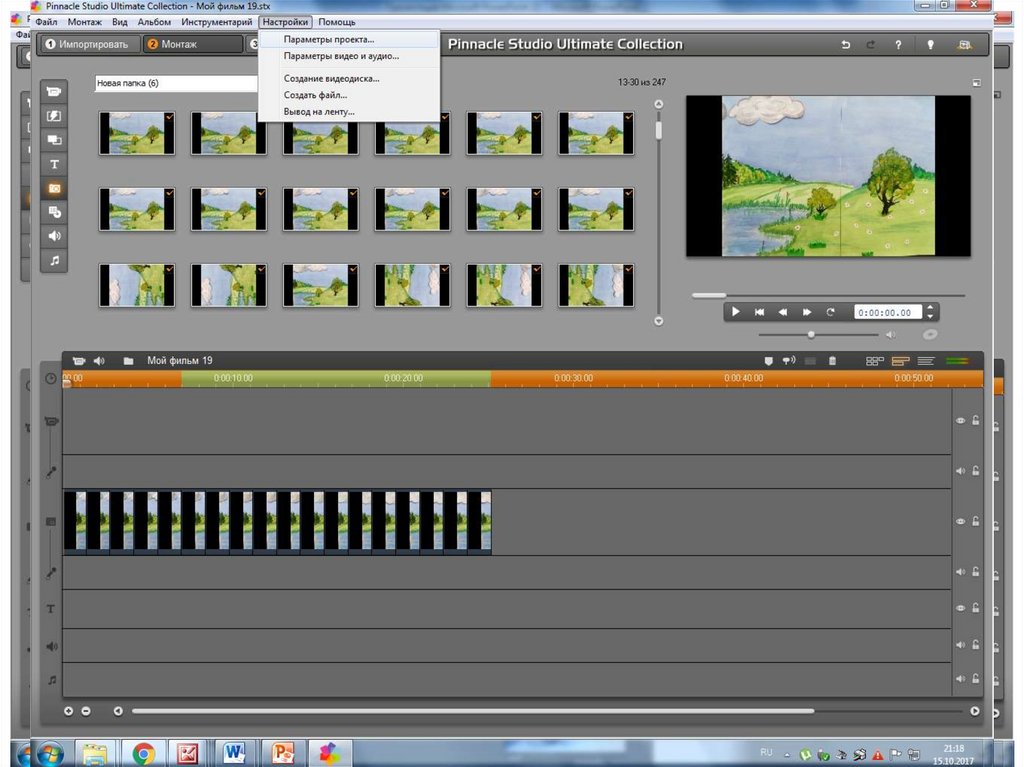Mute the music track at bottom
The image size is (1024, 767).
pos(961,679)
